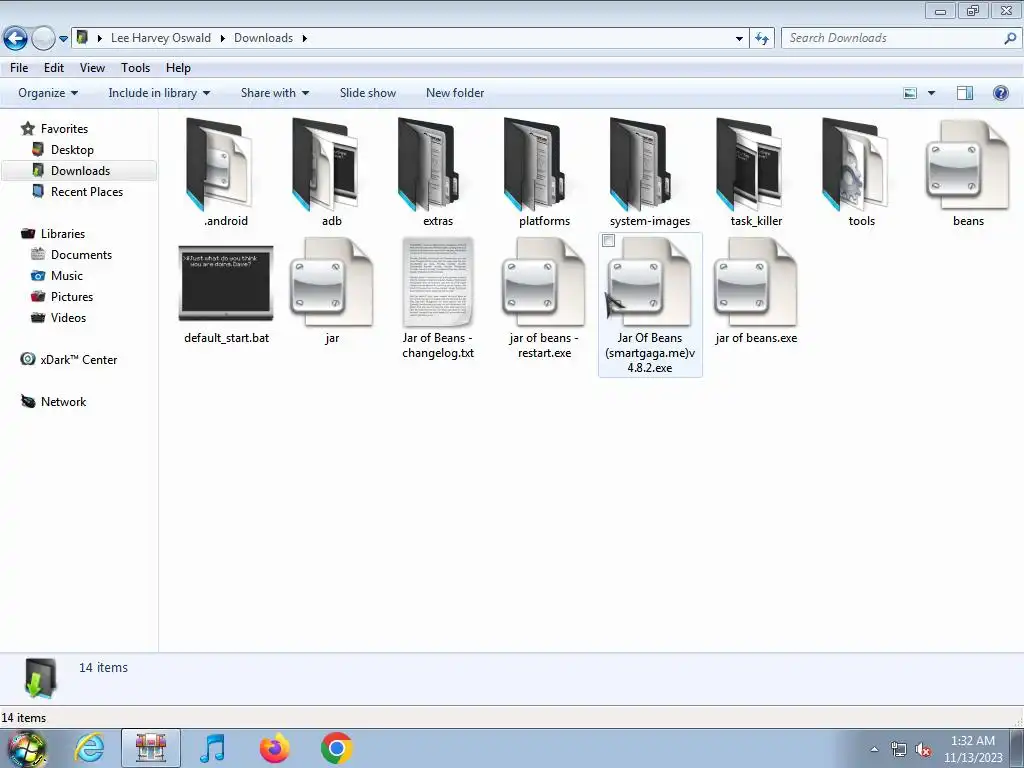
Task: Launch Google Chrome from the taskbar
Action: click(x=336, y=748)
